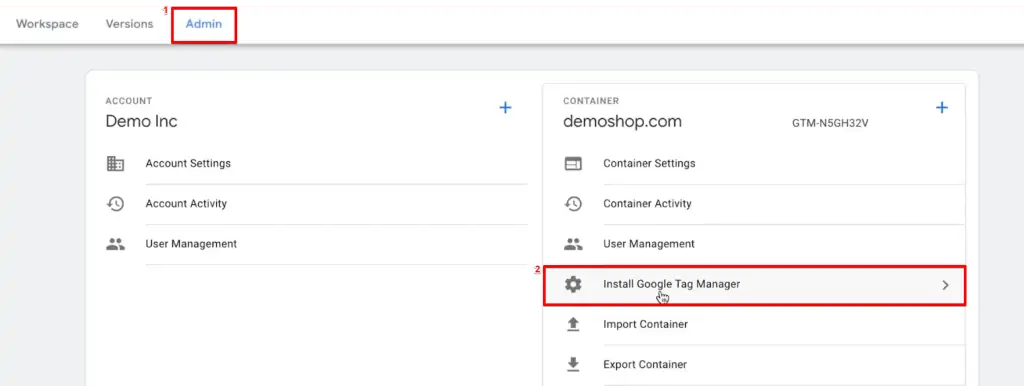Click the people icon in Container column
Screen dimensions: 1024x386
(573, 244)
